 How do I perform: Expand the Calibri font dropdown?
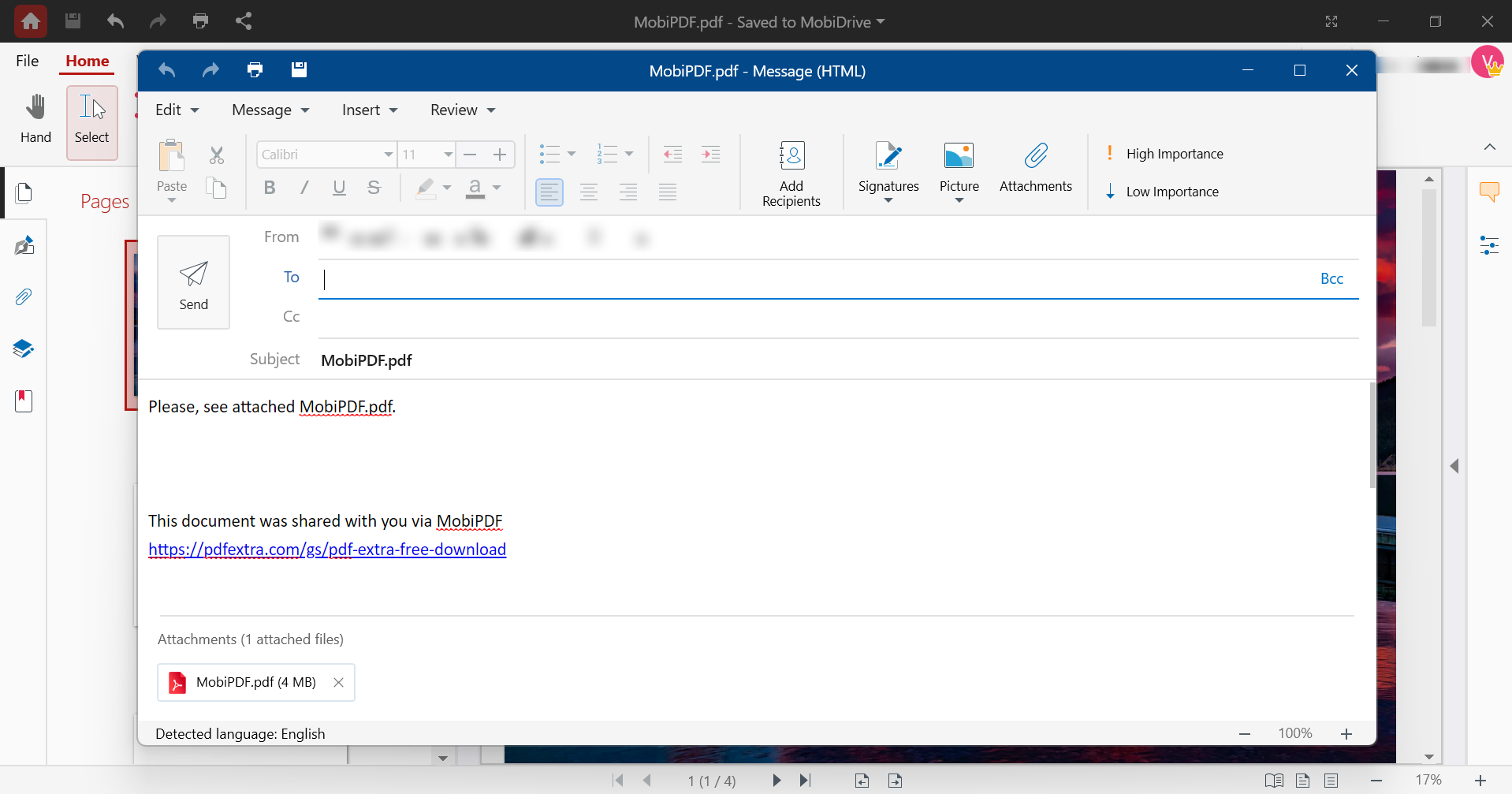coord(388,155)
